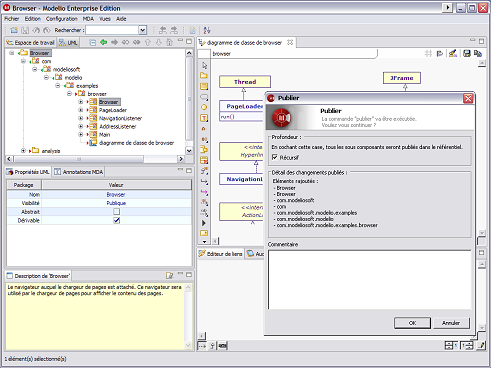Click the note tool near the palette bottom

[x=204, y=233]
